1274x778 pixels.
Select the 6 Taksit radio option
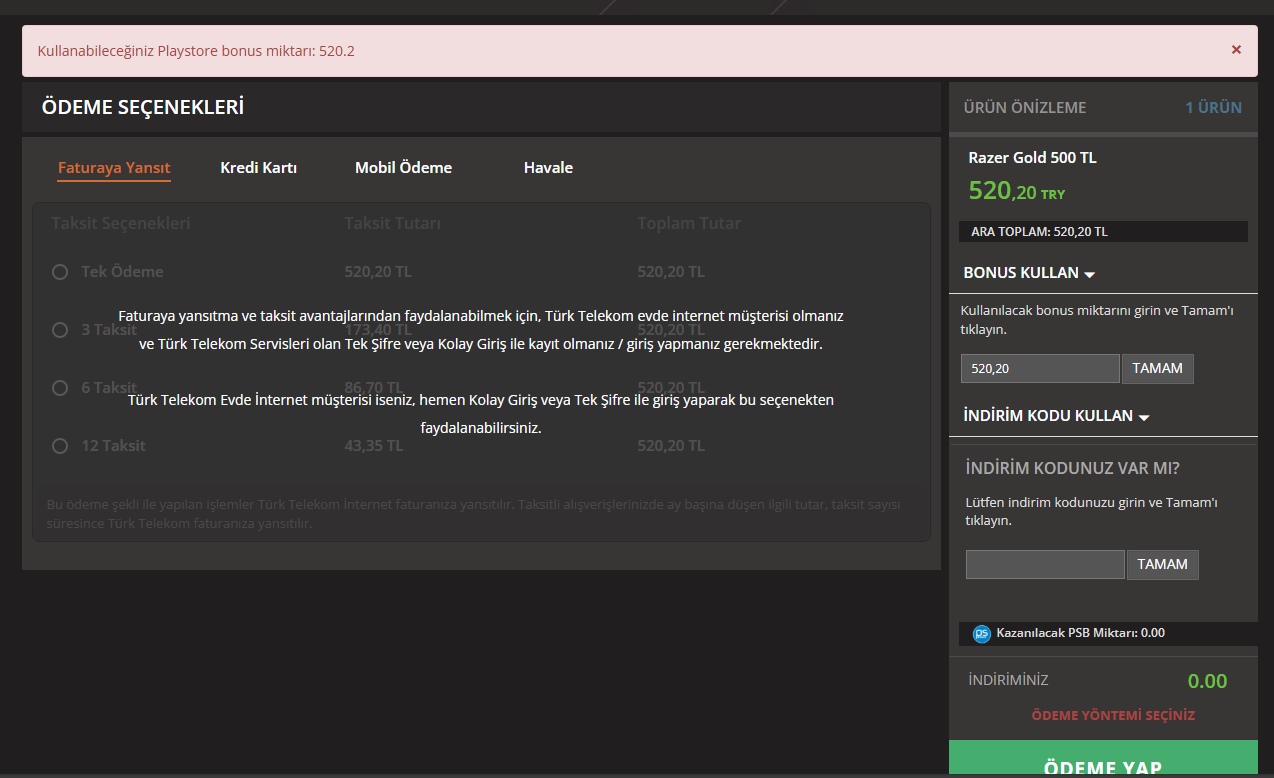(x=60, y=388)
